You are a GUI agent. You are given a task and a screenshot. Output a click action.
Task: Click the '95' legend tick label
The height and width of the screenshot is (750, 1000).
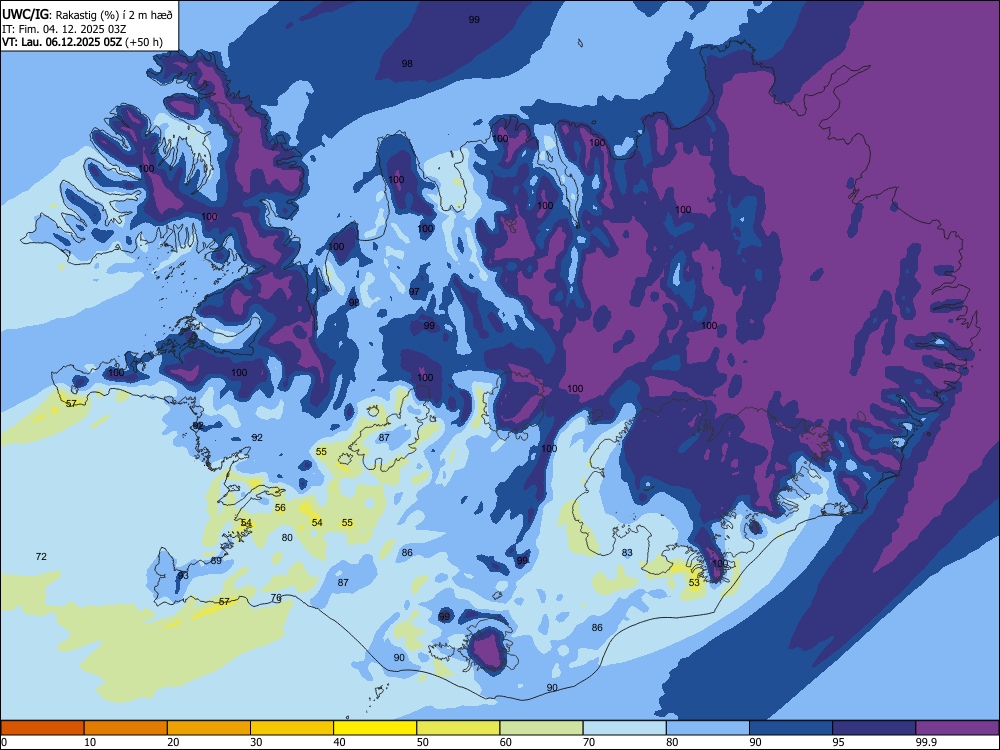coord(839,742)
